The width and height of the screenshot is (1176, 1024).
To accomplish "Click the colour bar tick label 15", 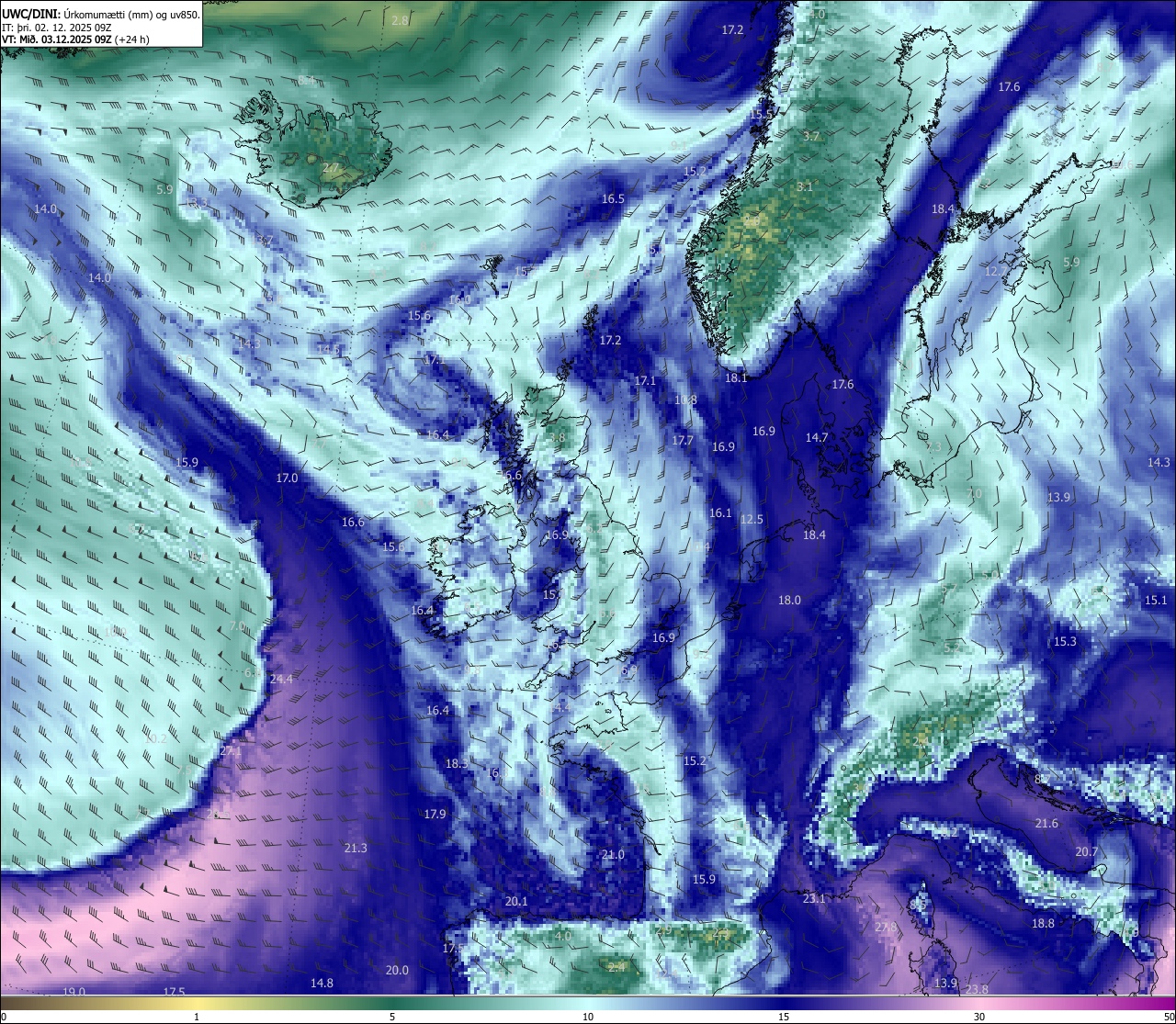I will [784, 1017].
